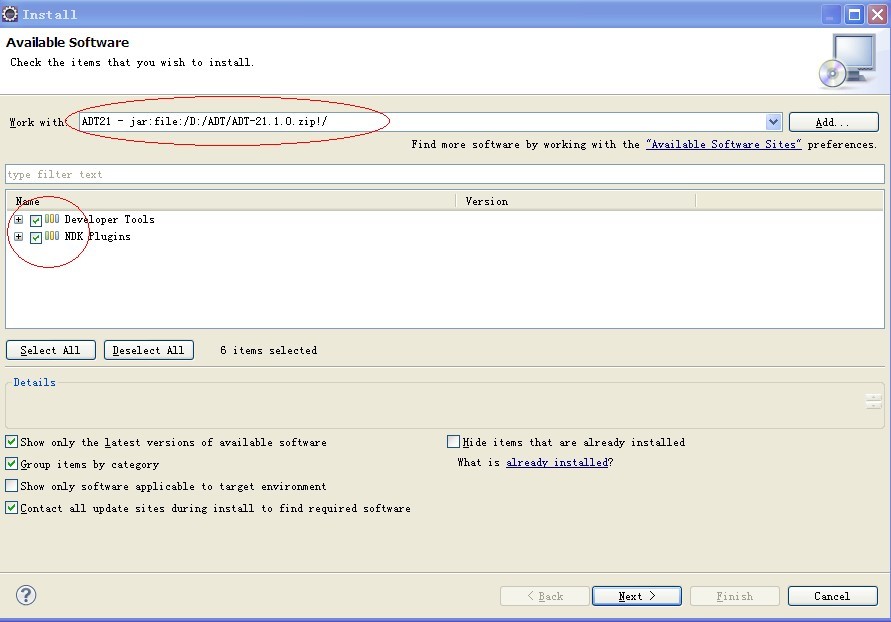Maximize the Install dialog window
The image size is (891, 622).
click(854, 14)
